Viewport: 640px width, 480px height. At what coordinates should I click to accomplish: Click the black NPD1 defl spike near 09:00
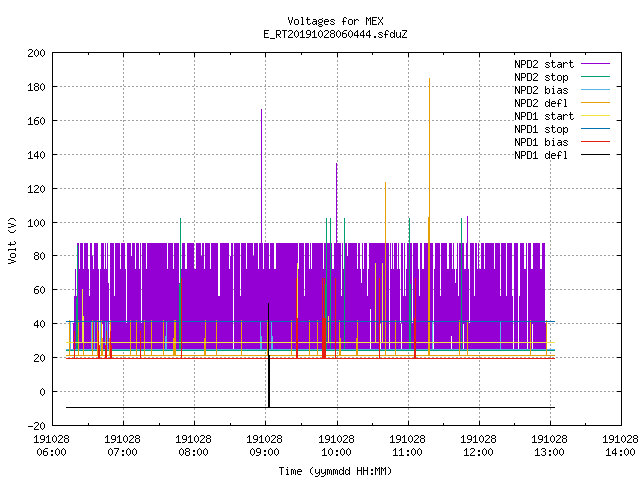tap(269, 355)
